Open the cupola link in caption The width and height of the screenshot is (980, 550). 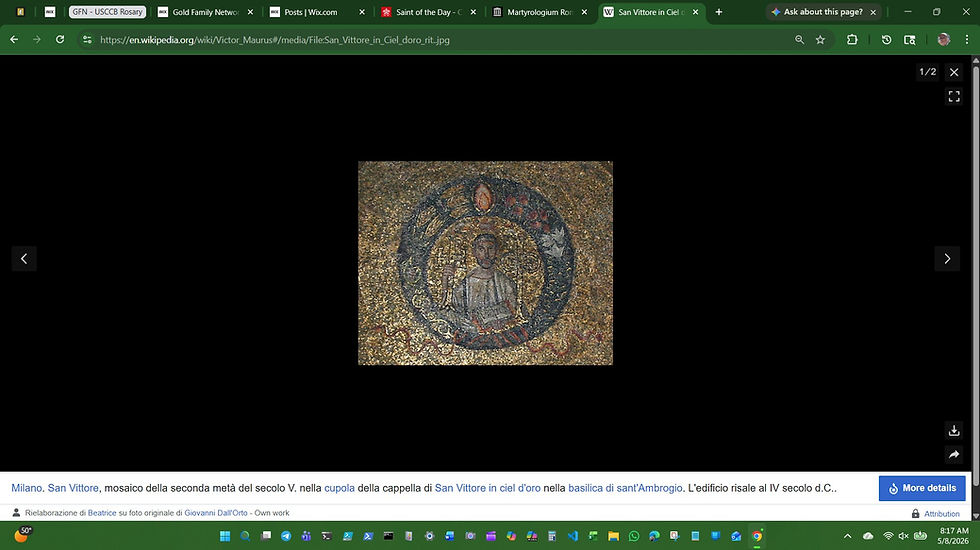(x=339, y=488)
